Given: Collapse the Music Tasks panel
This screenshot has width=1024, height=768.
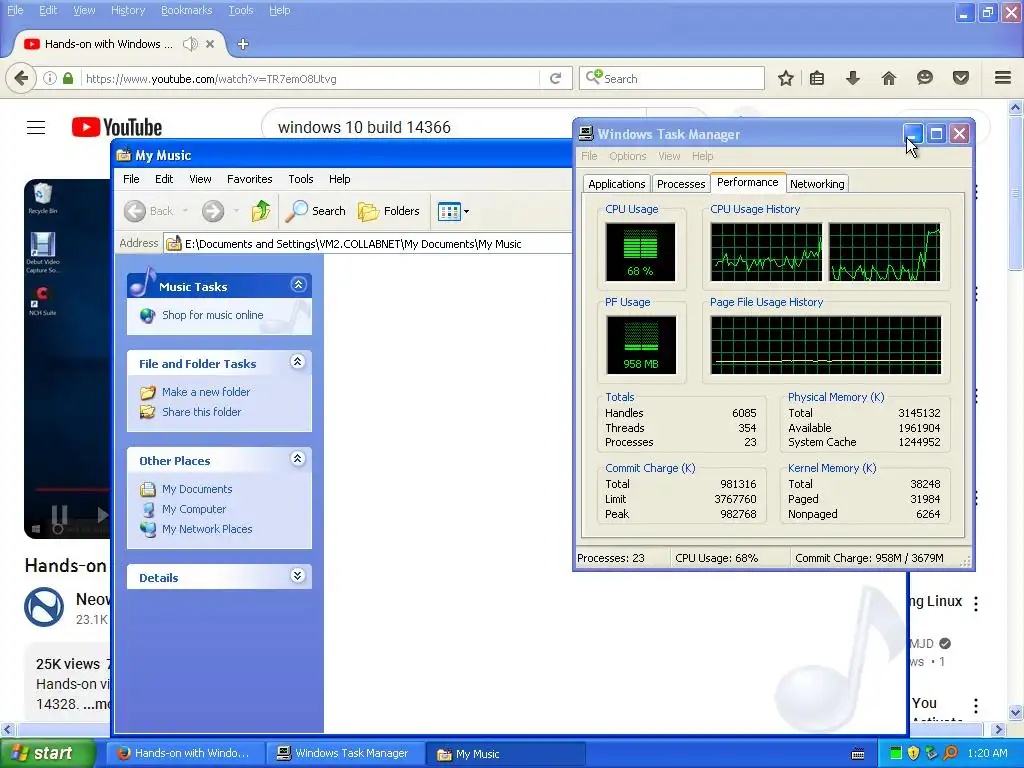Looking at the screenshot, I should 298,285.
